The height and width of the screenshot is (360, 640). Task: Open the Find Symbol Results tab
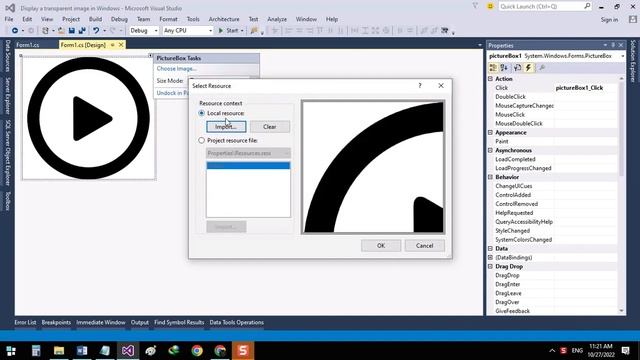click(x=179, y=322)
